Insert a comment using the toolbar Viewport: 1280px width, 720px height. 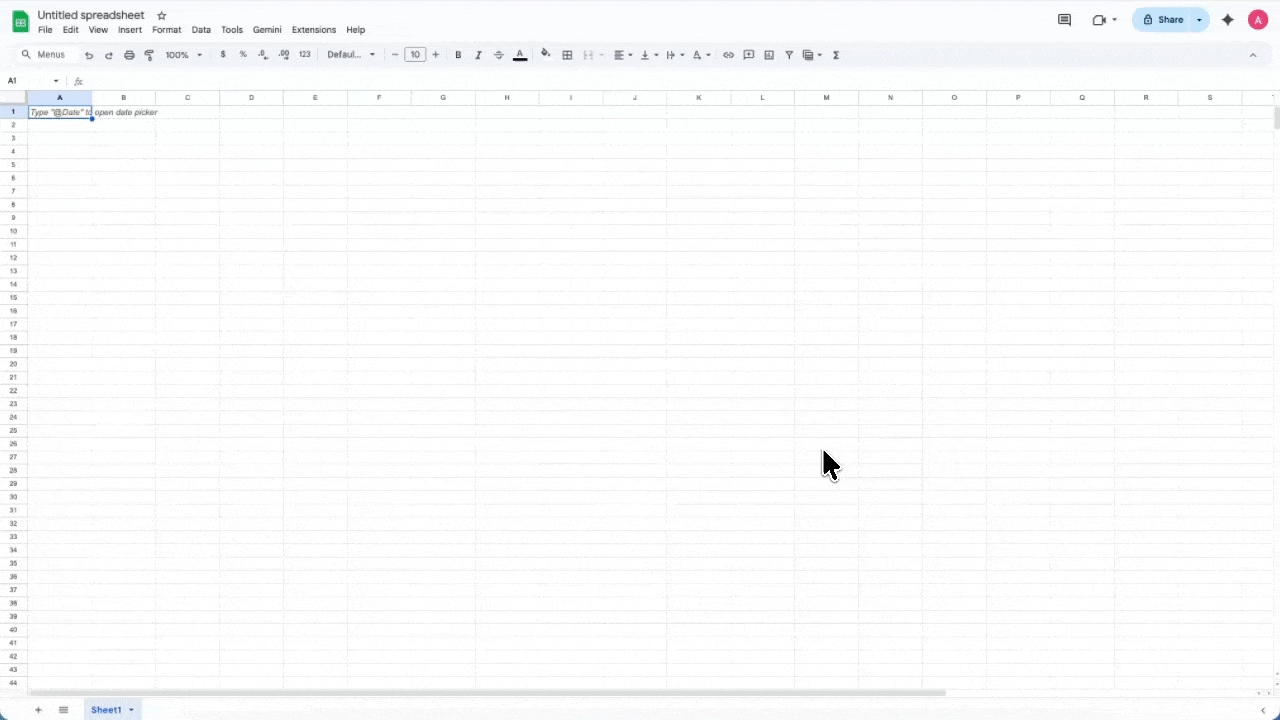click(748, 55)
